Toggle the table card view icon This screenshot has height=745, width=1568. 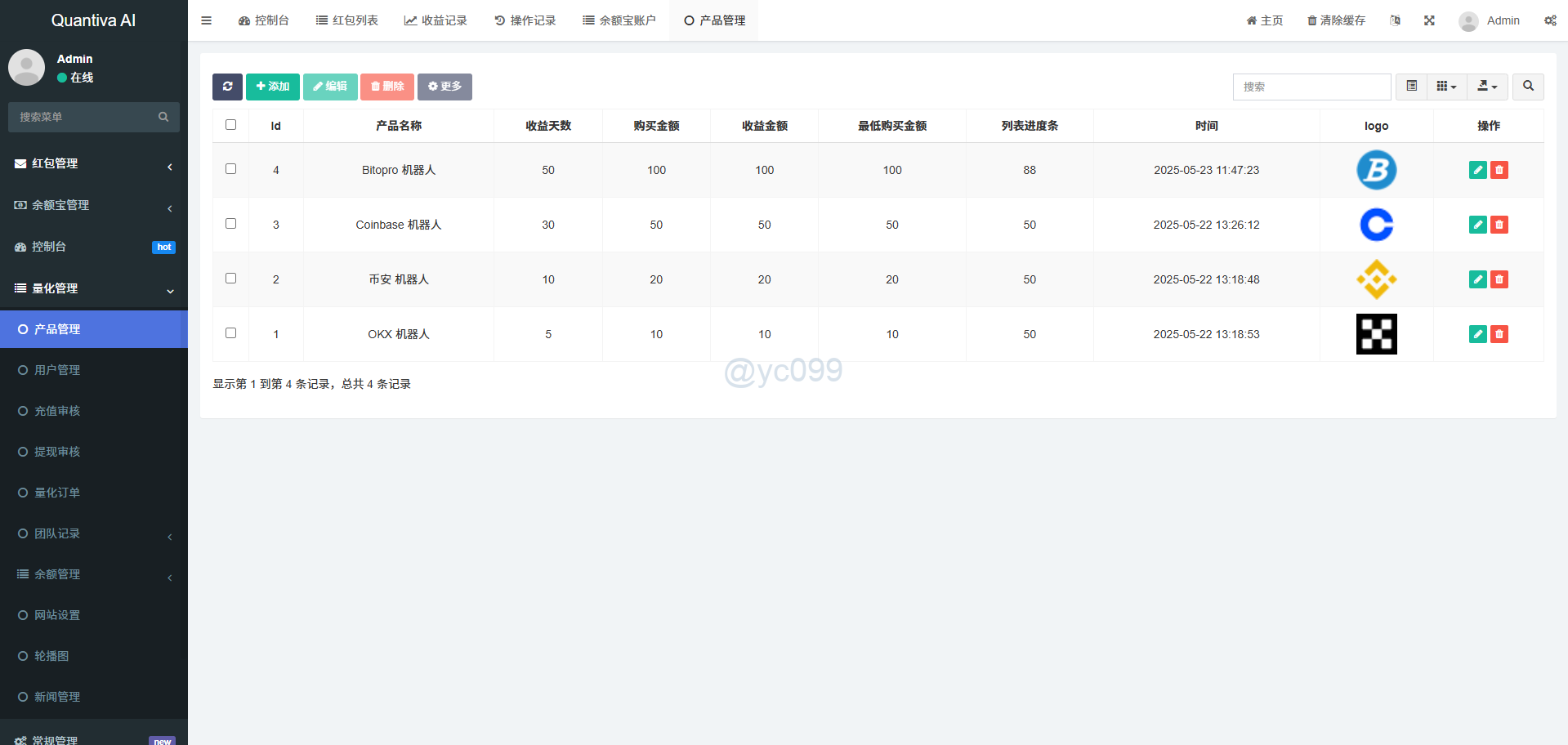(x=1411, y=87)
